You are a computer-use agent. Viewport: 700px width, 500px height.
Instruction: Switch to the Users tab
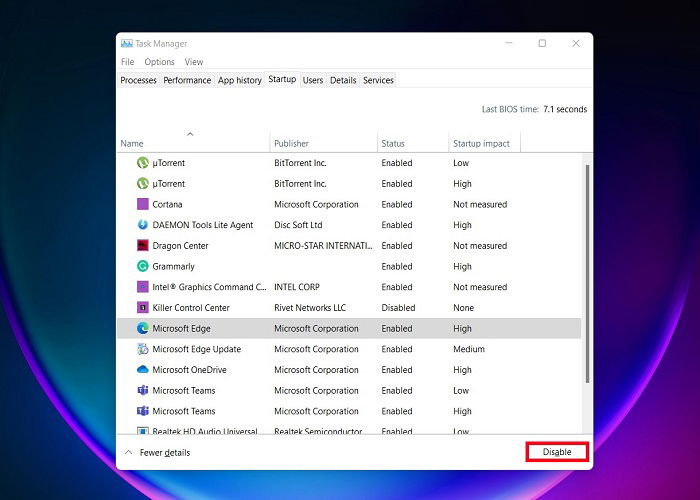312,80
